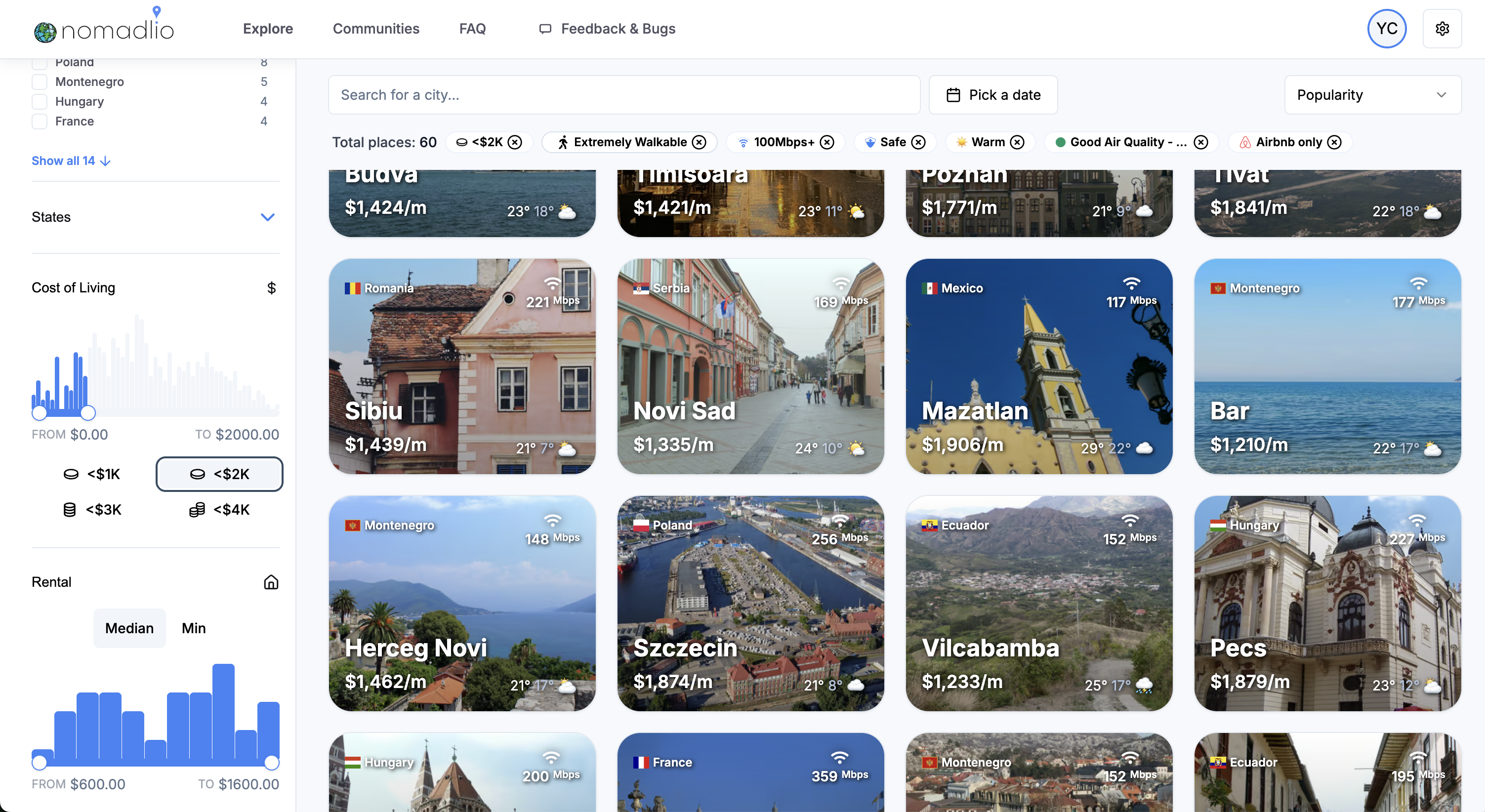Remove the Safe filter chip
The height and width of the screenshot is (812, 1485).
[918, 142]
